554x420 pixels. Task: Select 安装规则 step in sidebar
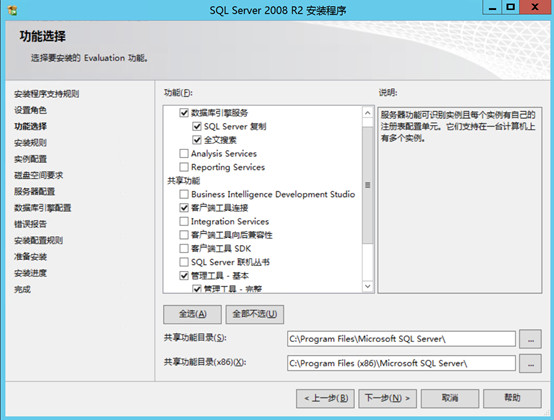(30, 143)
